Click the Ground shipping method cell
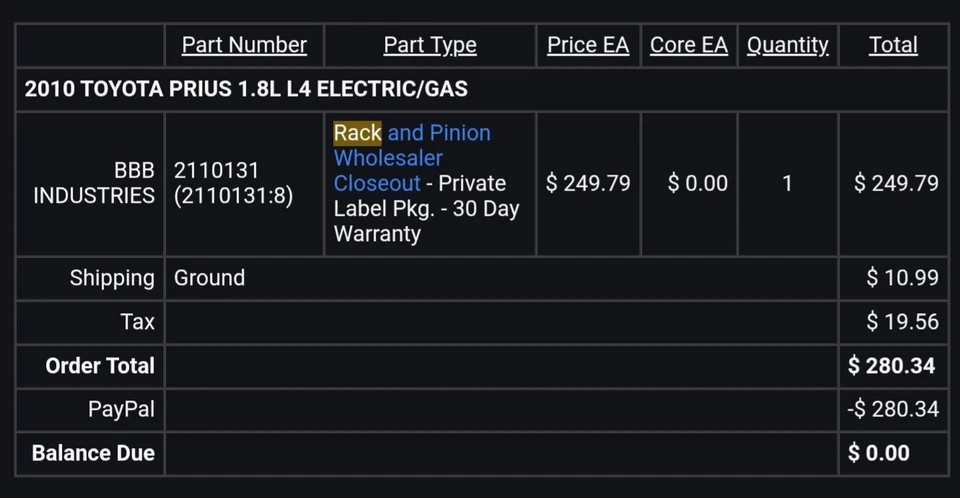This screenshot has width=960, height=498. tap(209, 278)
